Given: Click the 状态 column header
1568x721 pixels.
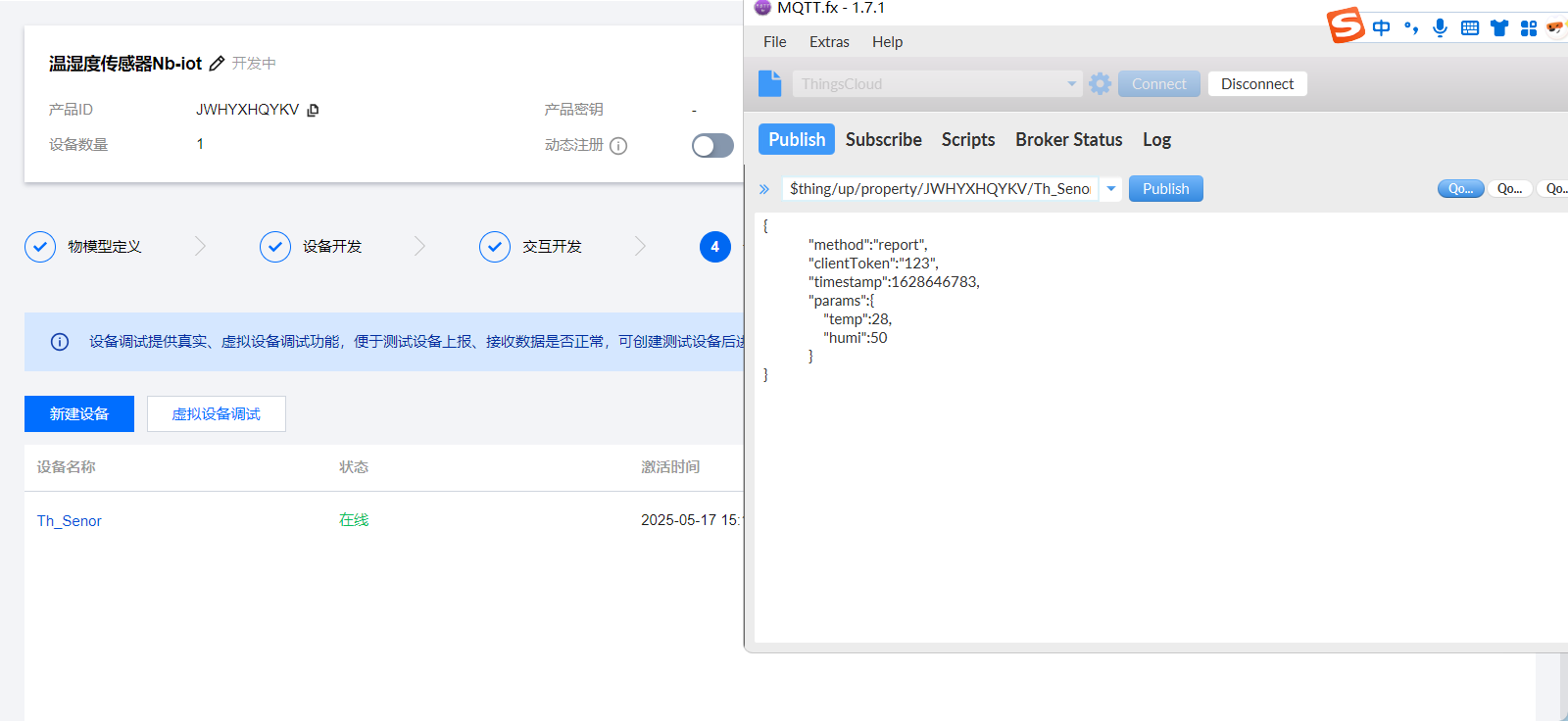Looking at the screenshot, I should pyautogui.click(x=354, y=467).
